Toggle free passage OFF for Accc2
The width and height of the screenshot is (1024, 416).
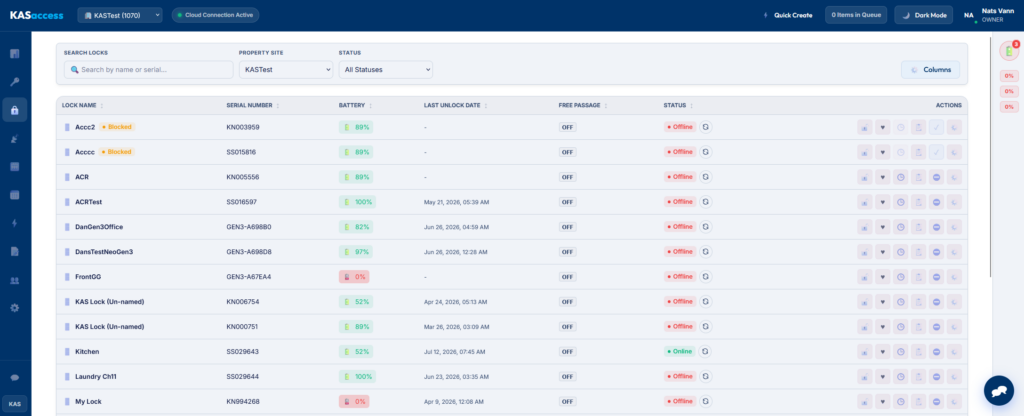coord(568,127)
